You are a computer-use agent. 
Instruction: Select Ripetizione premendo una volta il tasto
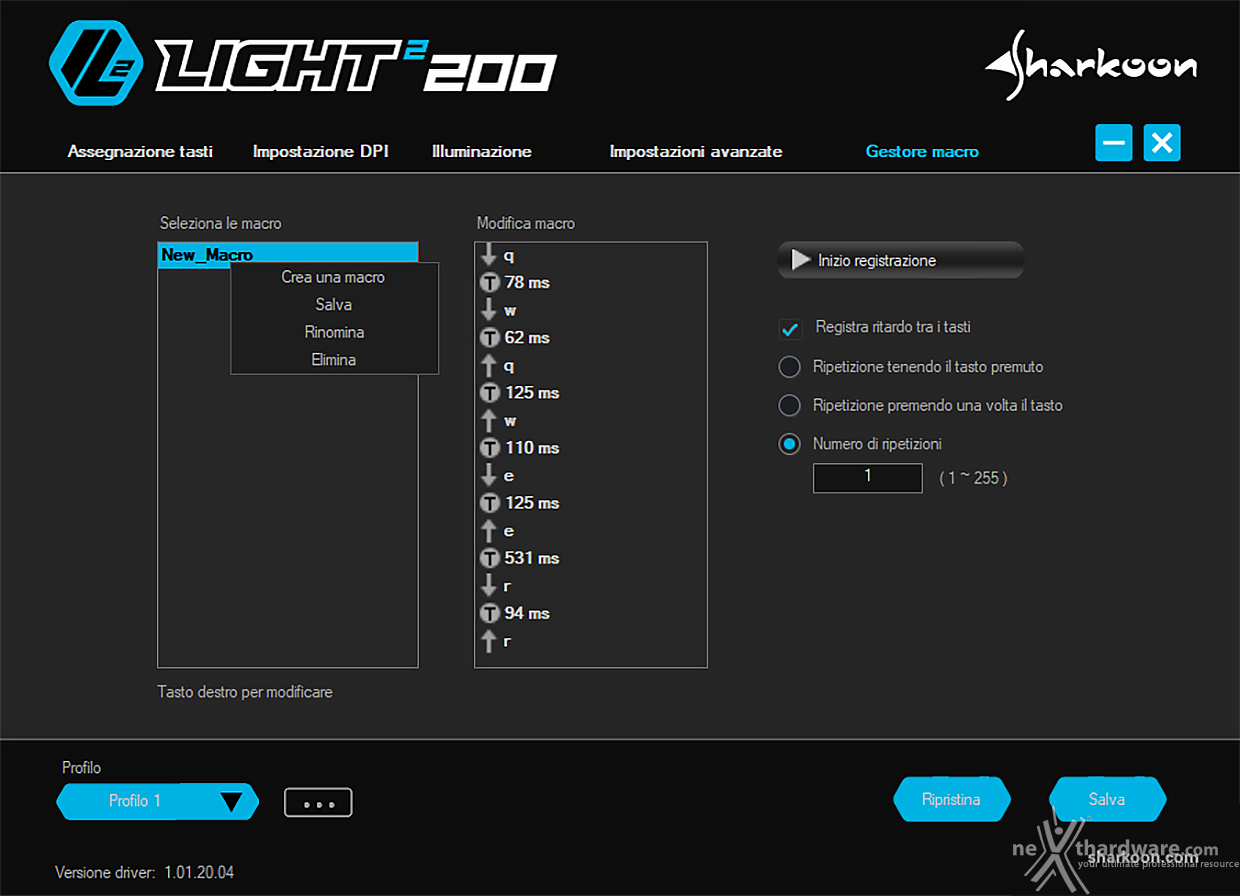790,405
